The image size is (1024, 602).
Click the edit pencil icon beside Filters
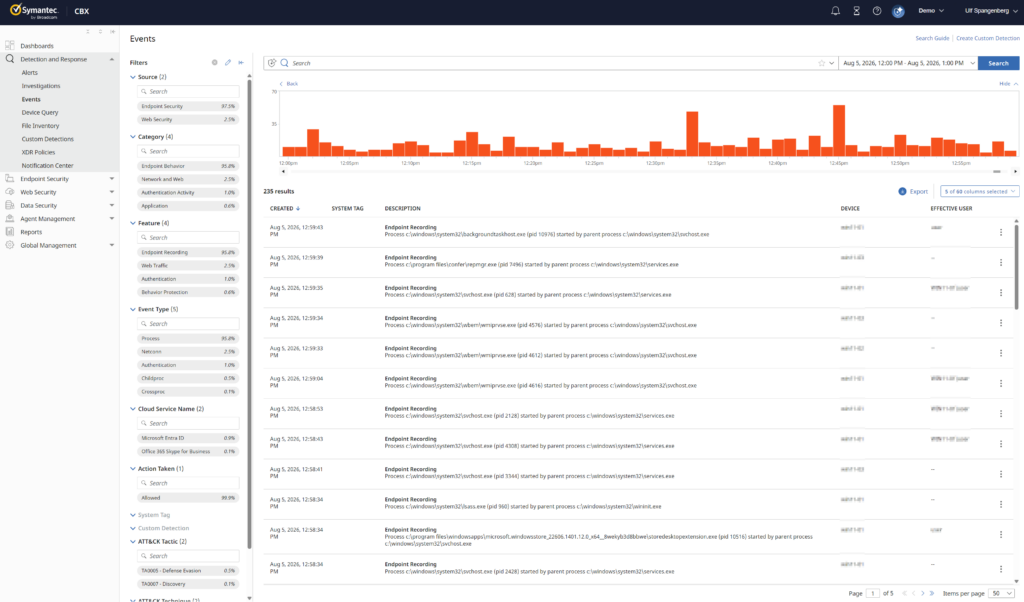click(x=228, y=63)
